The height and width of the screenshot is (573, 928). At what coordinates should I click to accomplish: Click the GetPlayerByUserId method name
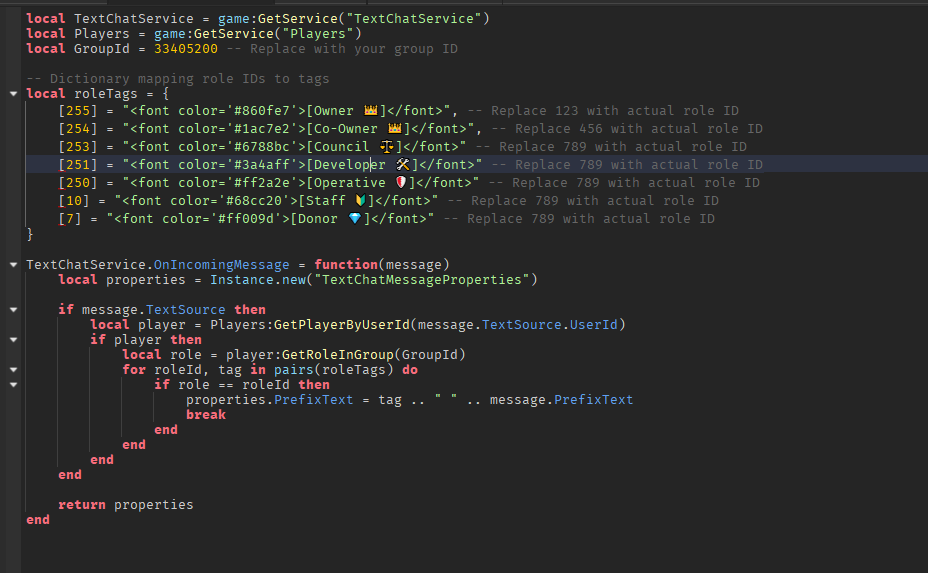[x=341, y=324]
